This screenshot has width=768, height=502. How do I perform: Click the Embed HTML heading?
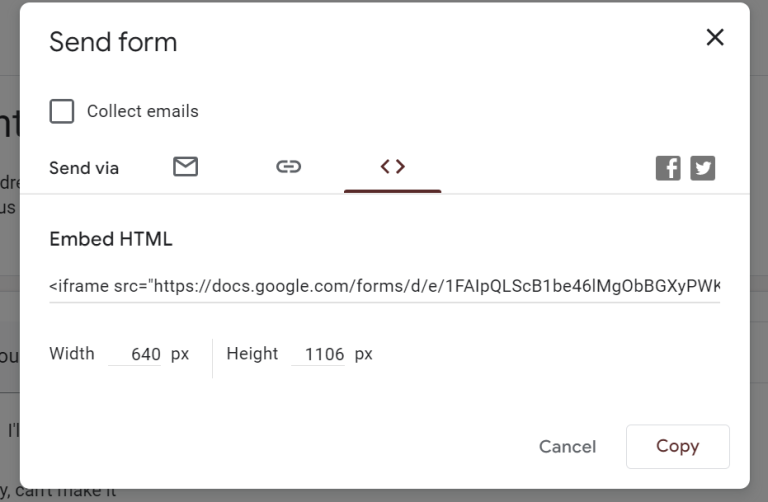[111, 239]
